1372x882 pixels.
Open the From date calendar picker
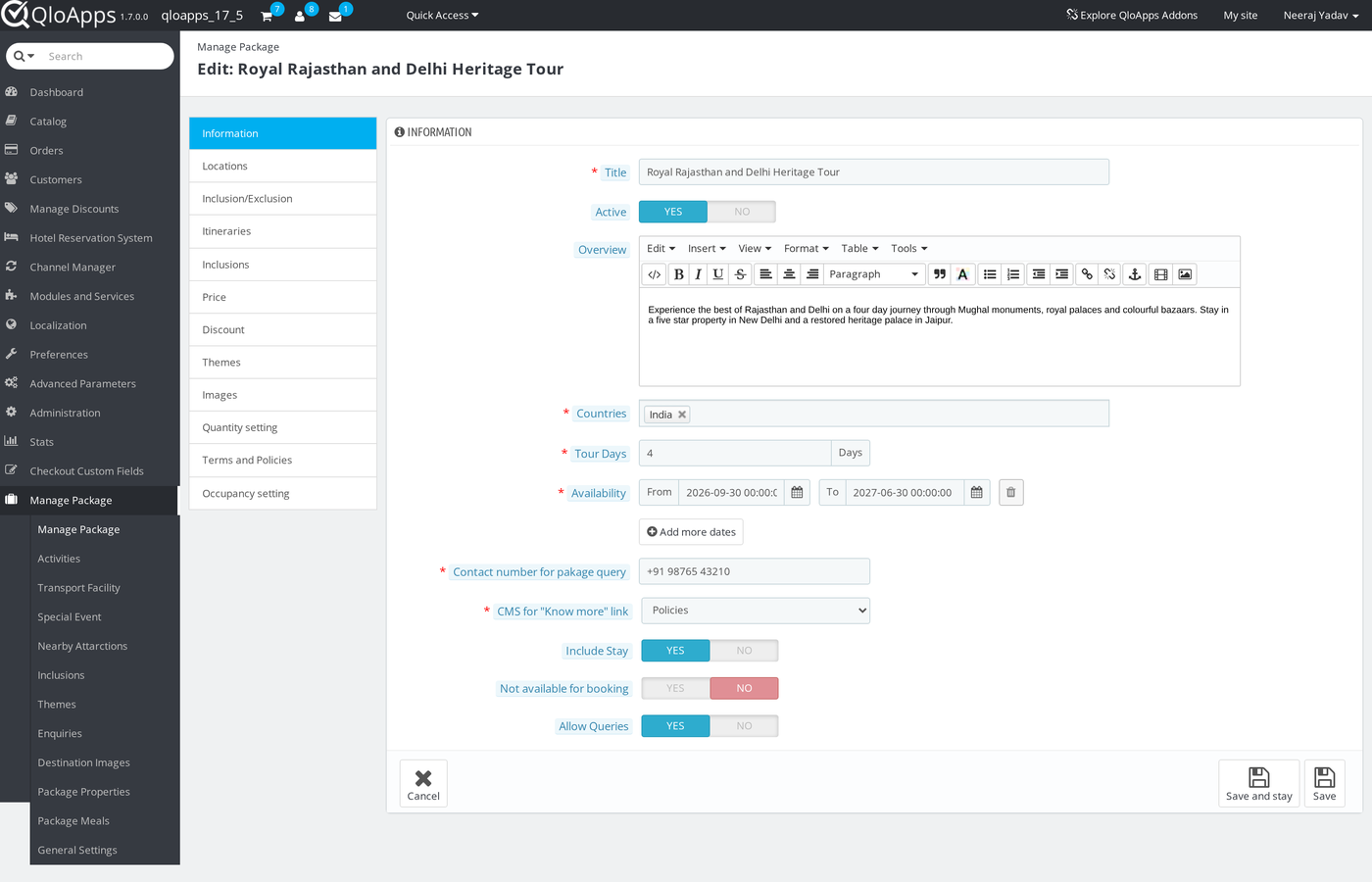pyautogui.click(x=798, y=493)
